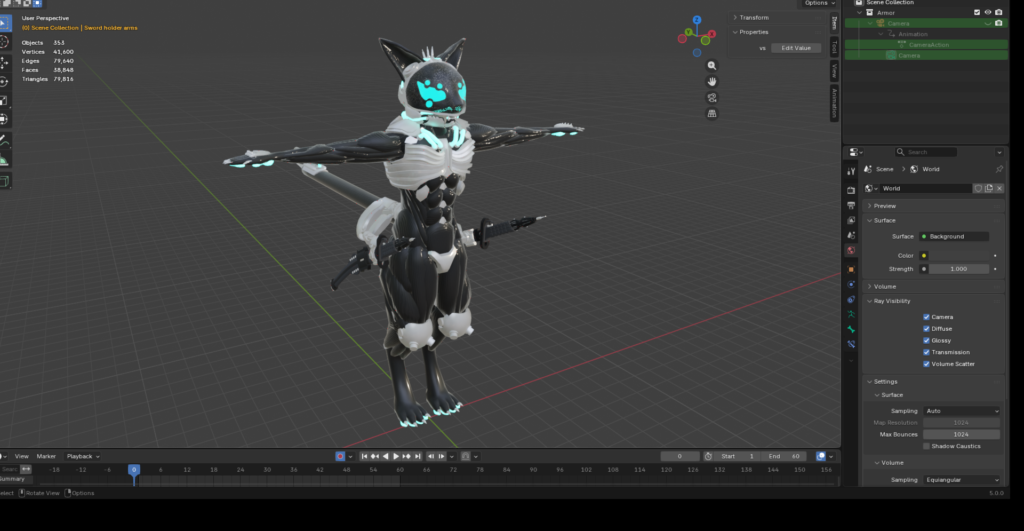Screen dimensions: 1024x531
Task: Select the Cursor tool in left toolbar
Action: click(x=4, y=42)
